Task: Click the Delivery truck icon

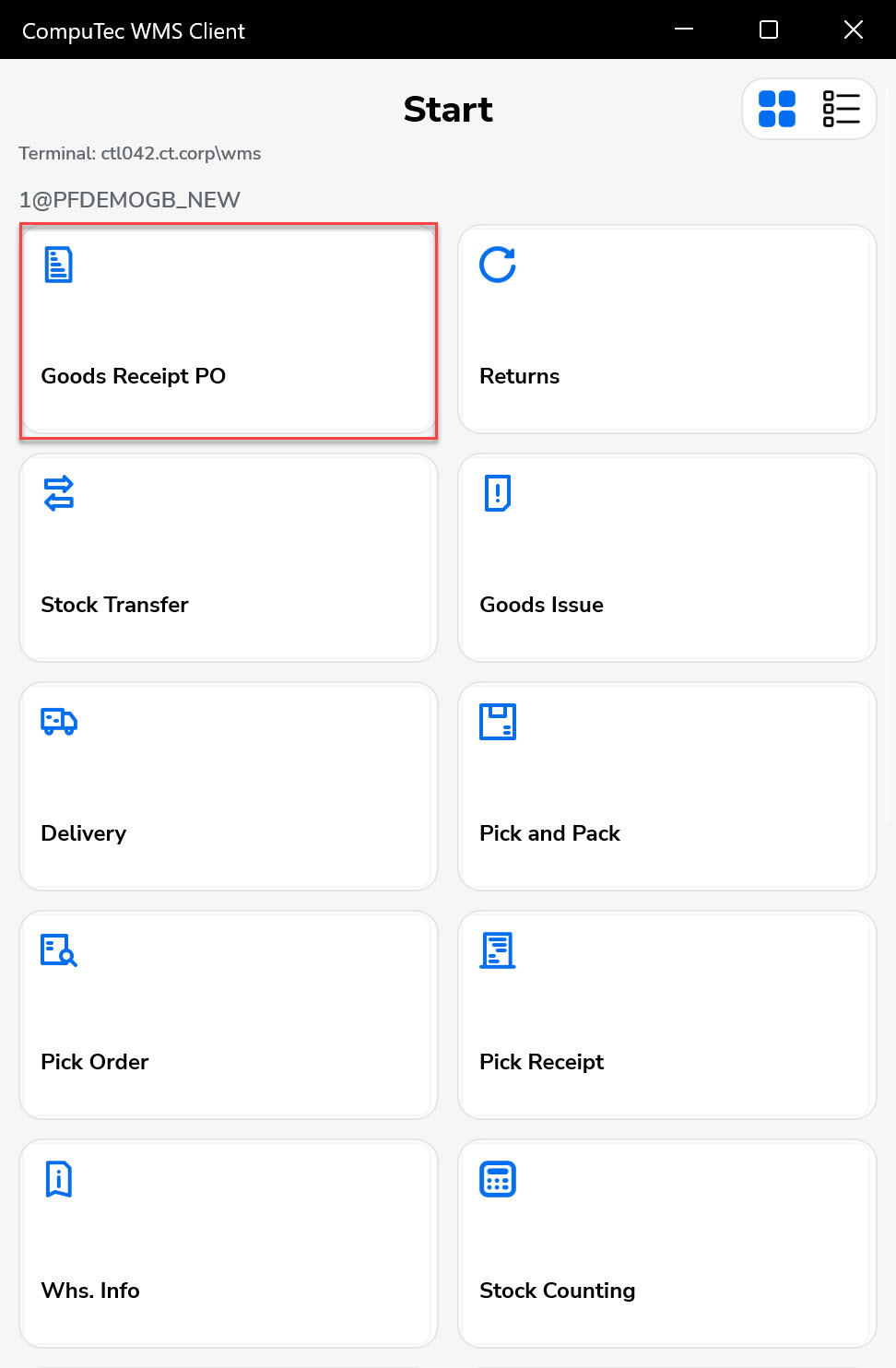Action: tap(59, 721)
